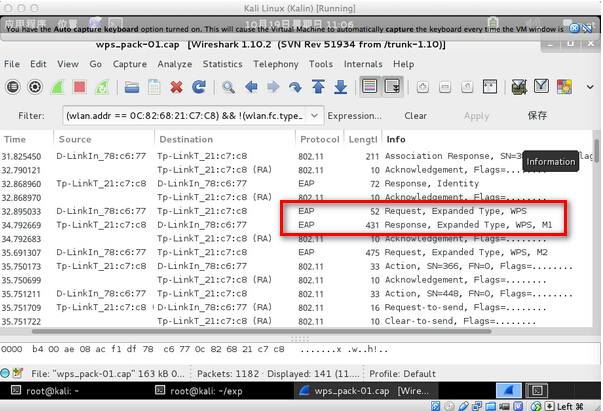The height and width of the screenshot is (411, 603).
Task: Open the Telephony menu
Action: coord(276,64)
